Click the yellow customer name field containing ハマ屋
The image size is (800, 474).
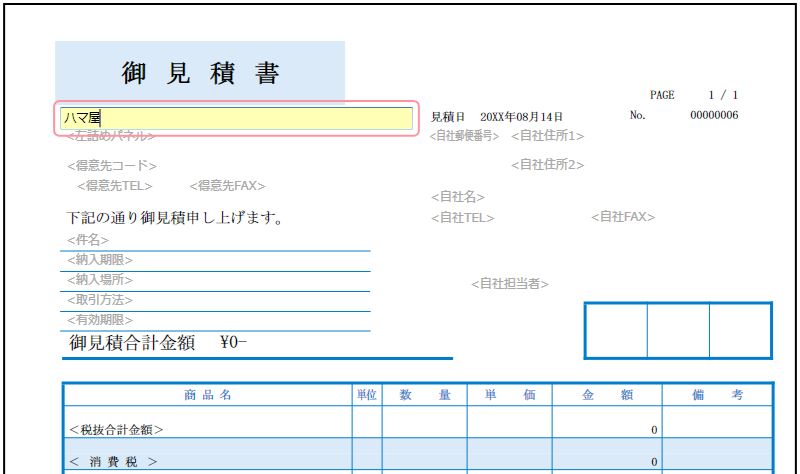click(236, 118)
